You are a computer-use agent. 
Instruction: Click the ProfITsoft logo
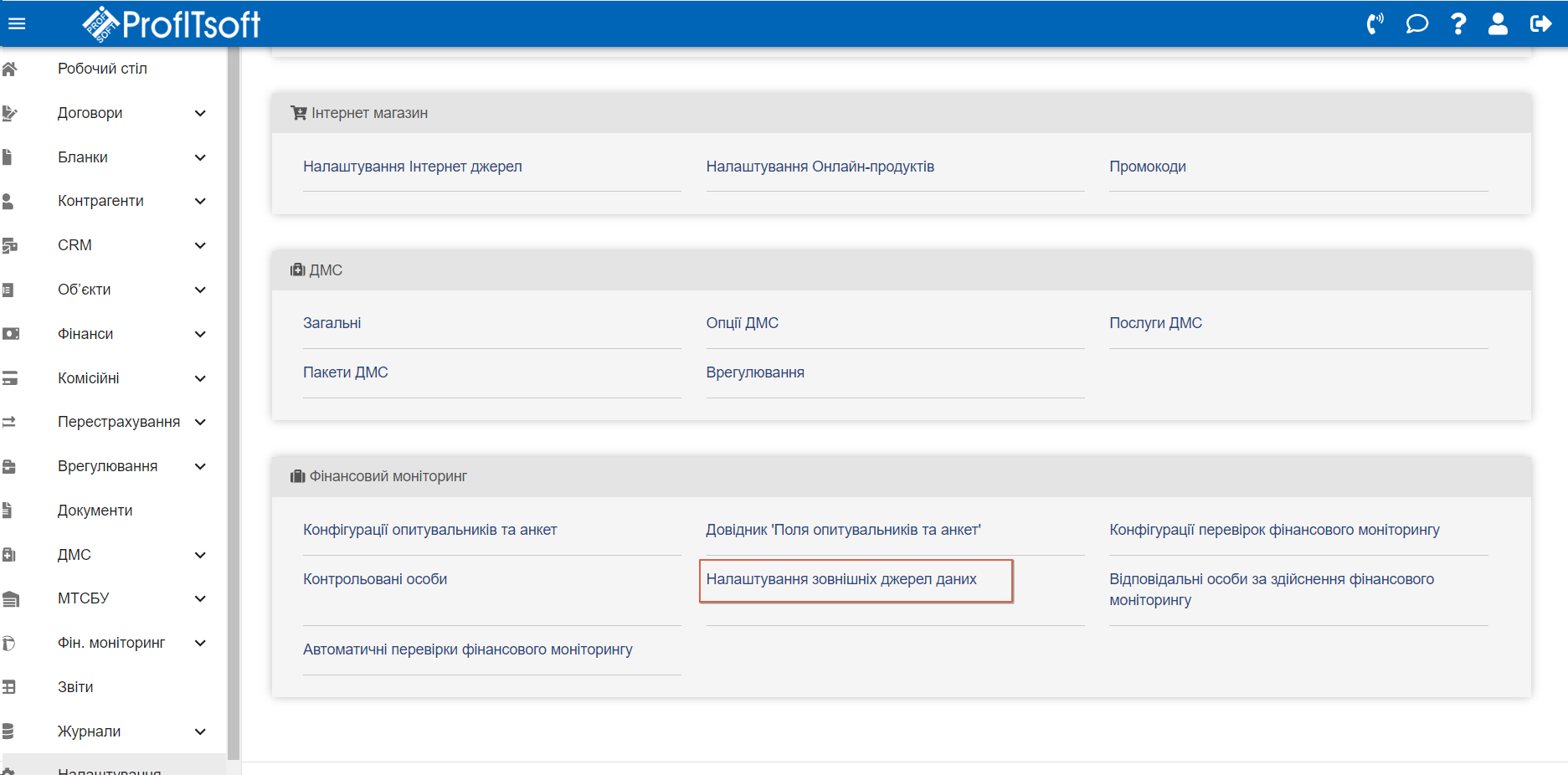172,23
